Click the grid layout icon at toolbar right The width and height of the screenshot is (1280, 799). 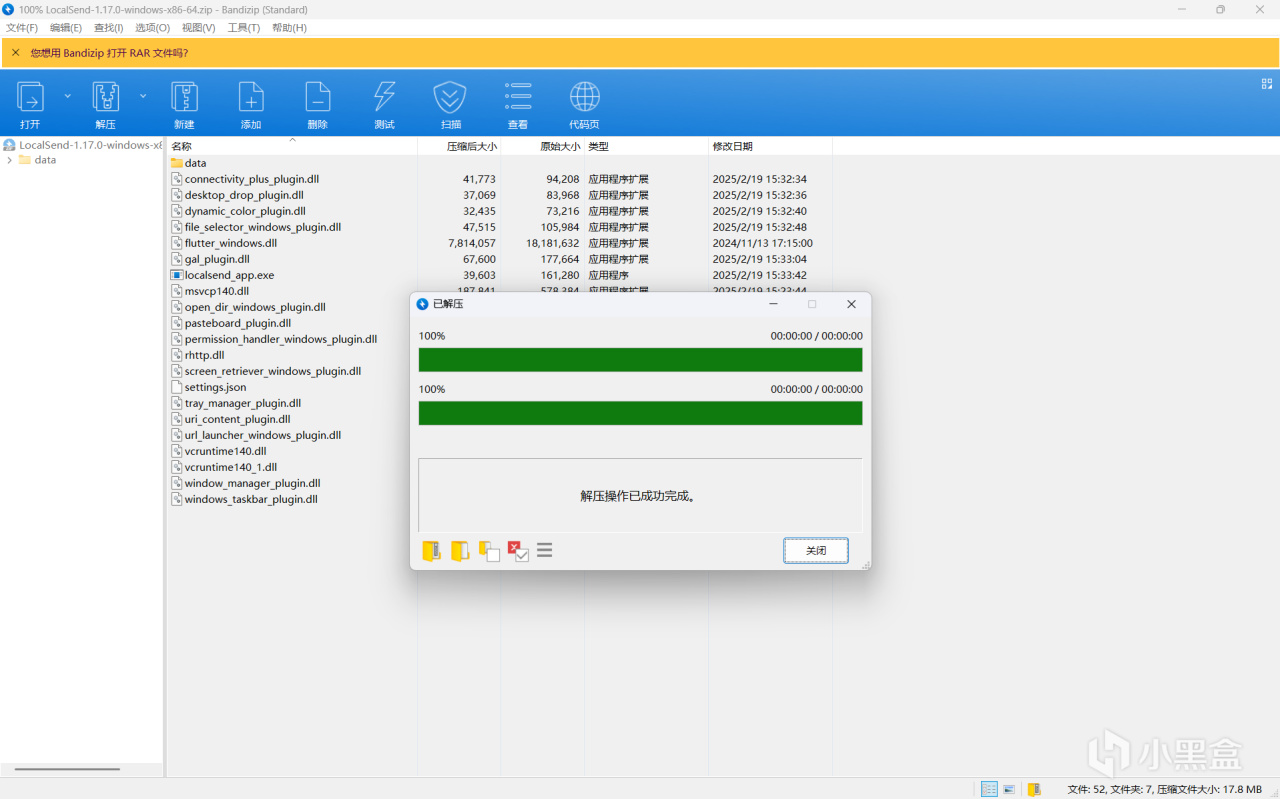pyautogui.click(x=1267, y=84)
